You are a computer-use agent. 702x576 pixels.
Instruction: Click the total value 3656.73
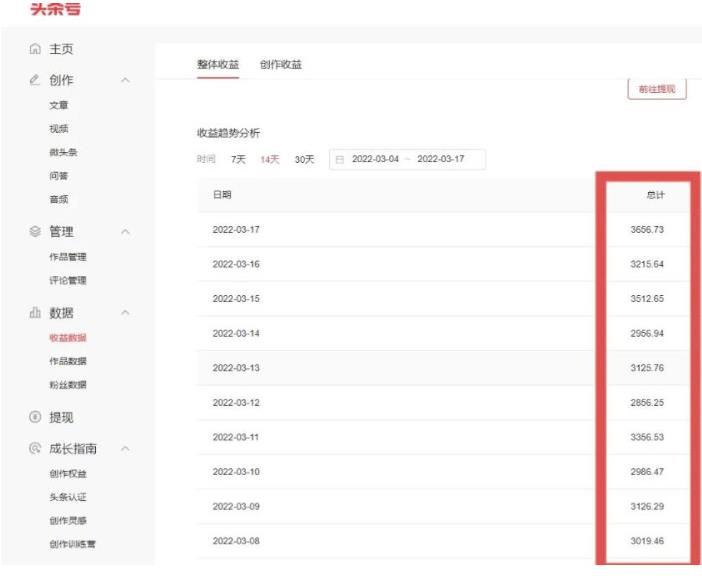tap(647, 230)
